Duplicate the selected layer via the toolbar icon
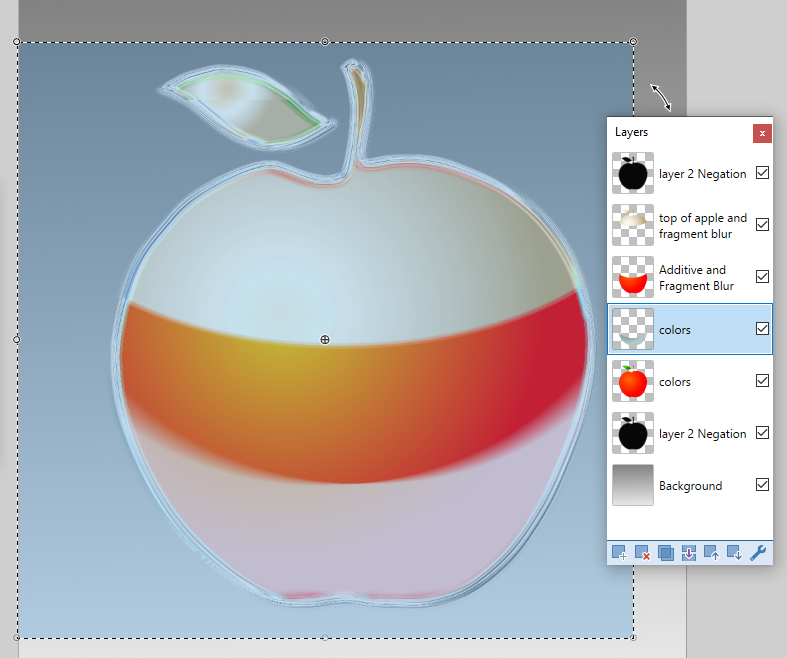Screen dimensions: 787x658 (x=666, y=553)
